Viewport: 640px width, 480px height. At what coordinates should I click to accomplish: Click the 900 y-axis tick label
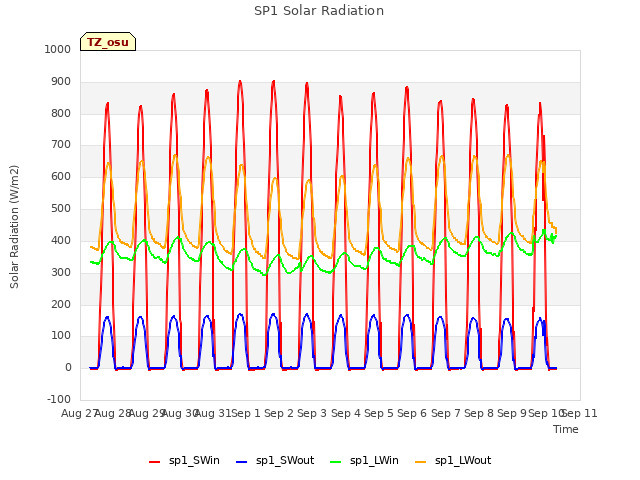(60, 82)
